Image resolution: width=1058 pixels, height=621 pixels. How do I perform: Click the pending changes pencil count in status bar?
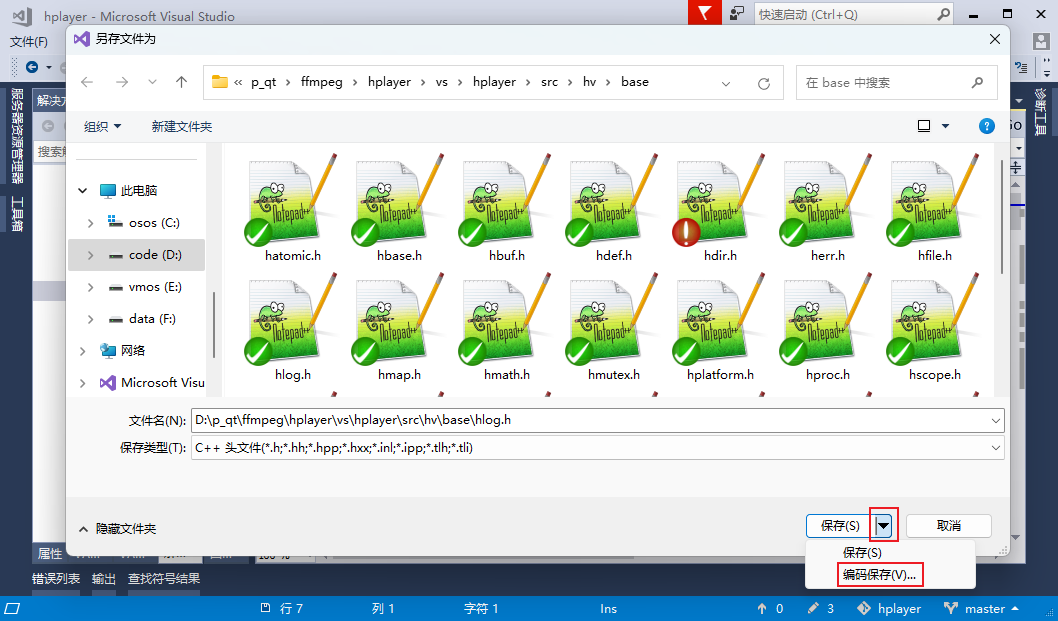point(820,609)
